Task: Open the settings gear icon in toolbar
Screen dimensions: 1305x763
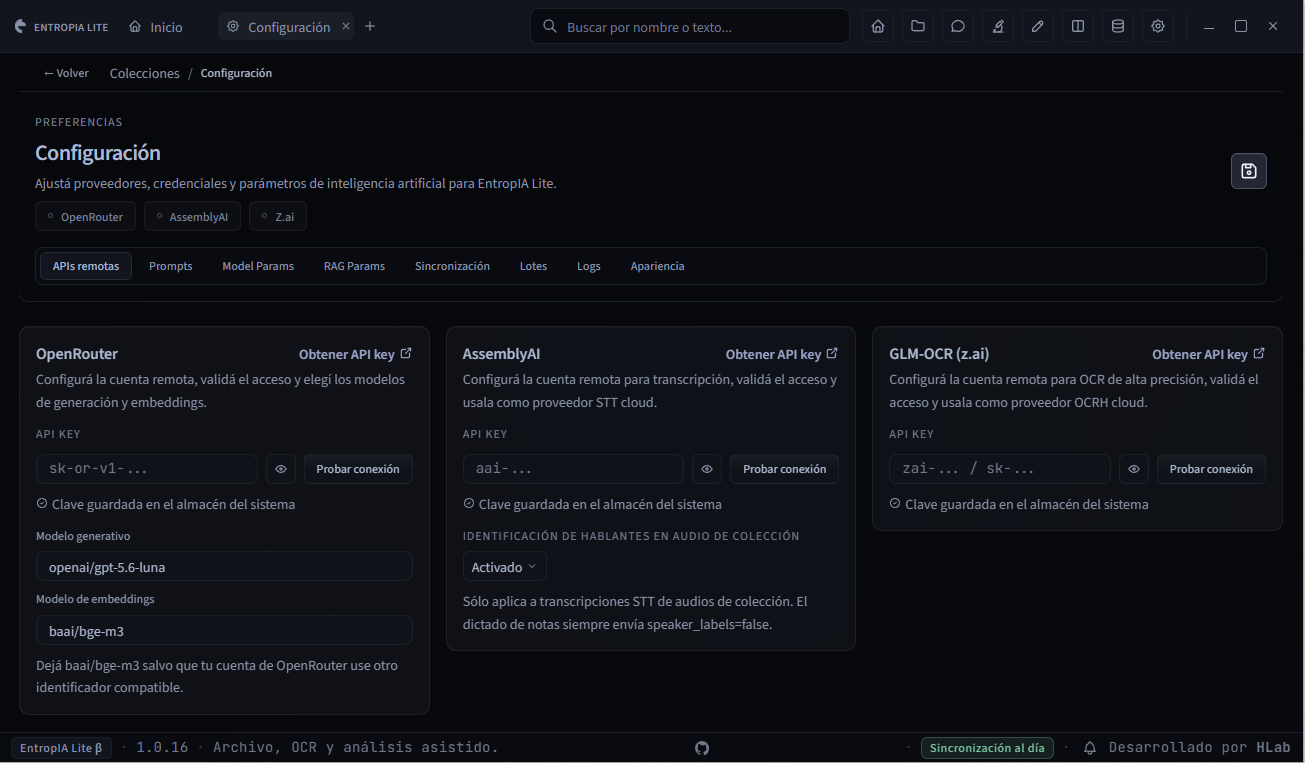Action: (1158, 27)
